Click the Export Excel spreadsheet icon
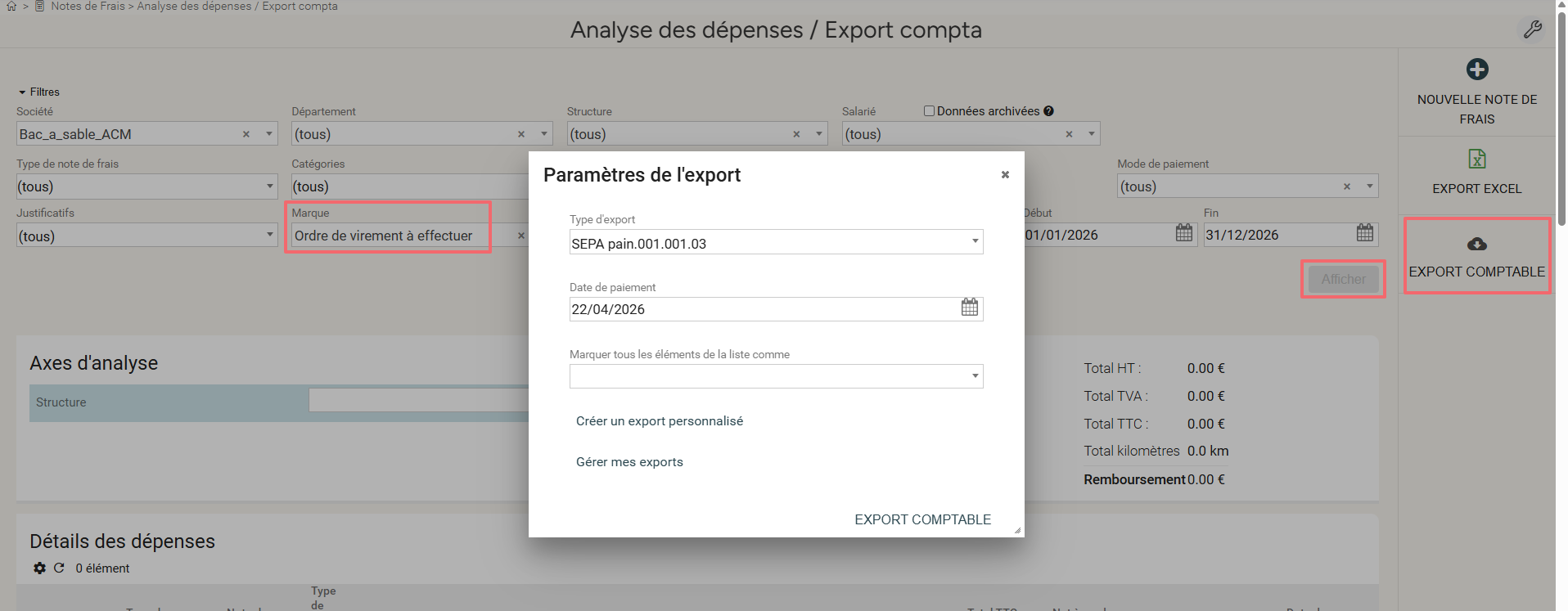 coord(1476,159)
